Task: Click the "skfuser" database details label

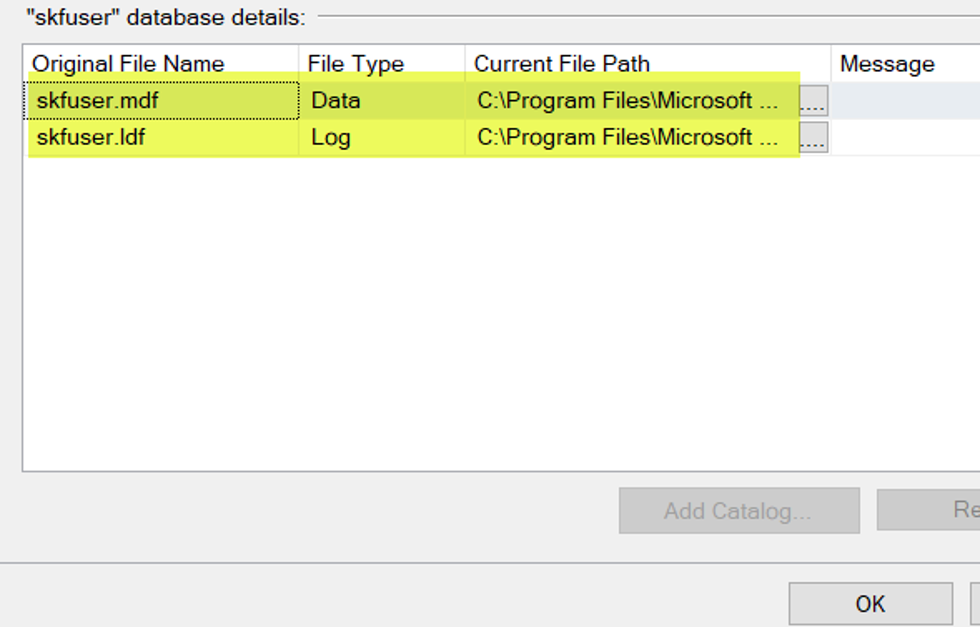Action: (166, 18)
